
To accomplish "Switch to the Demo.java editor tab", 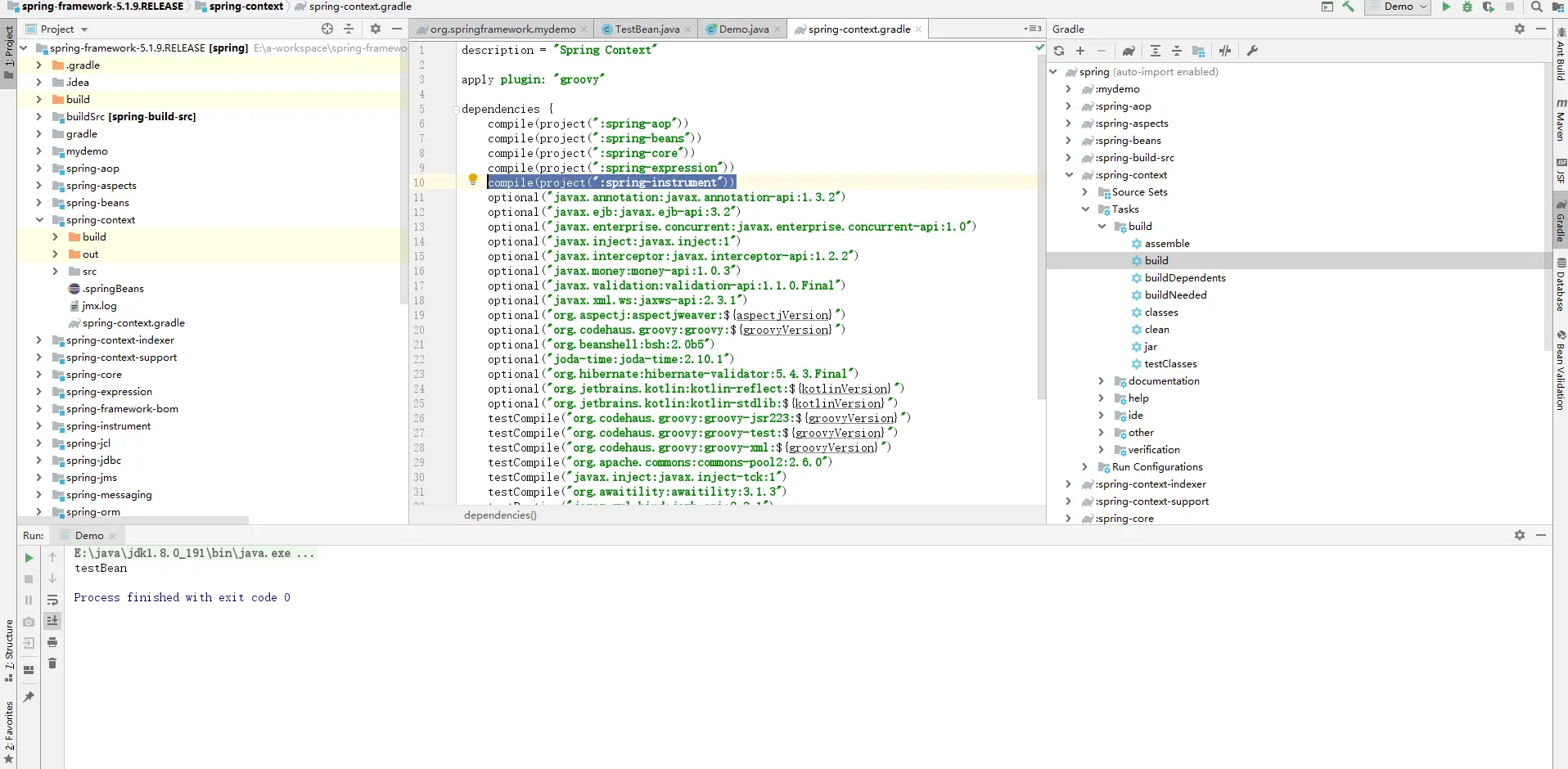I will point(744,29).
